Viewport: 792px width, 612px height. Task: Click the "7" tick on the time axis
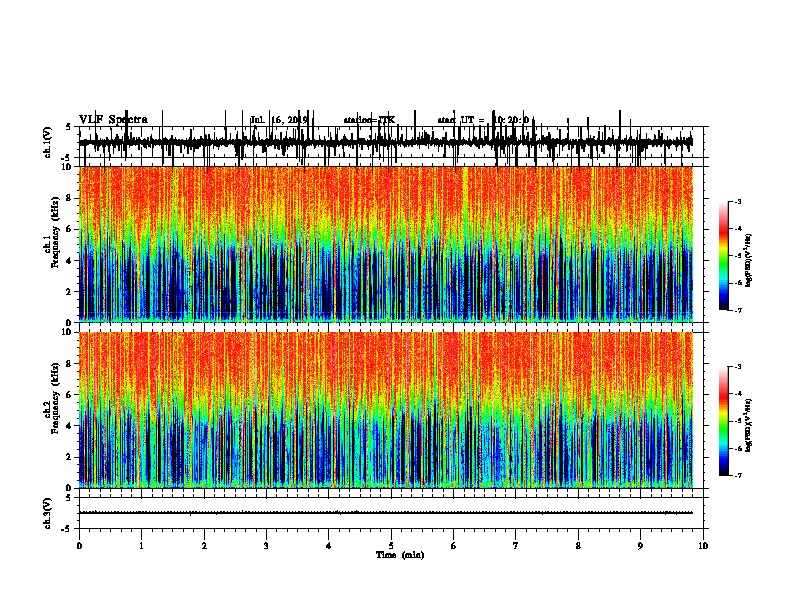[x=516, y=546]
